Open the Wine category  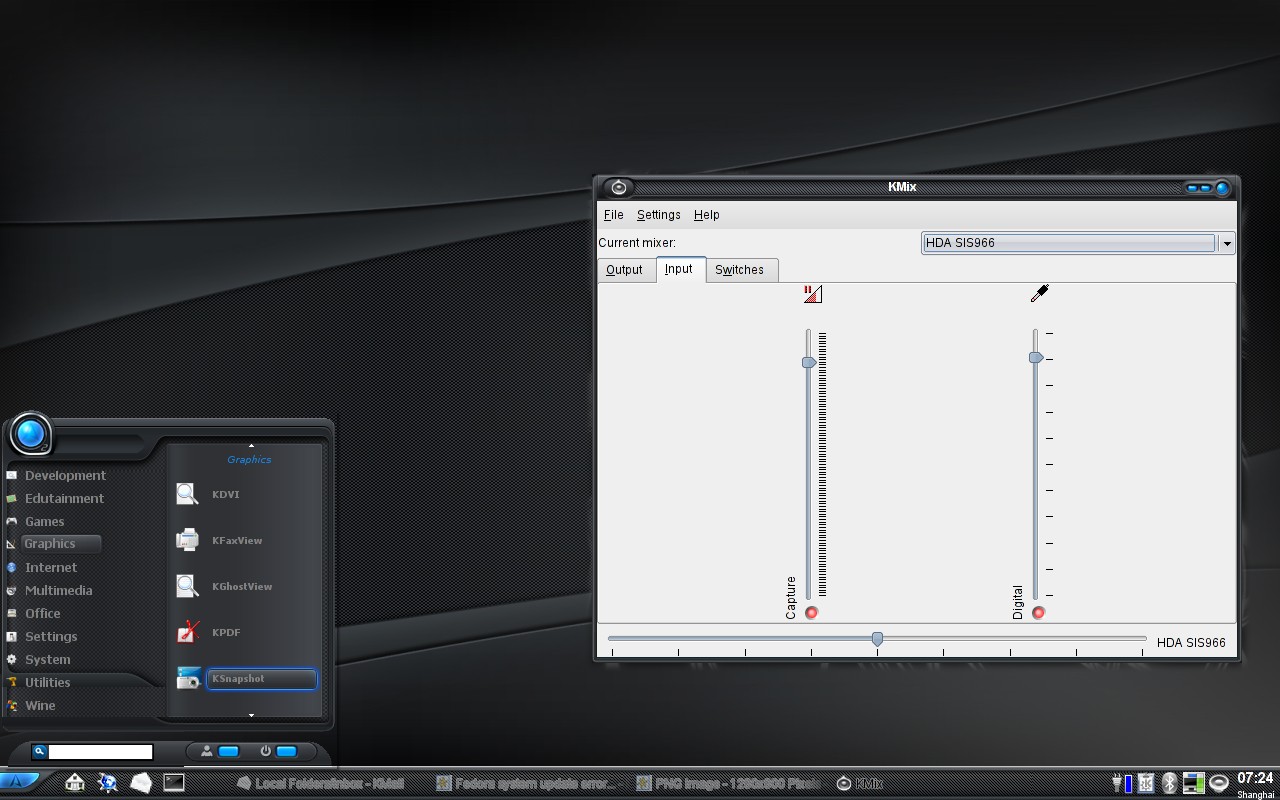[40, 705]
